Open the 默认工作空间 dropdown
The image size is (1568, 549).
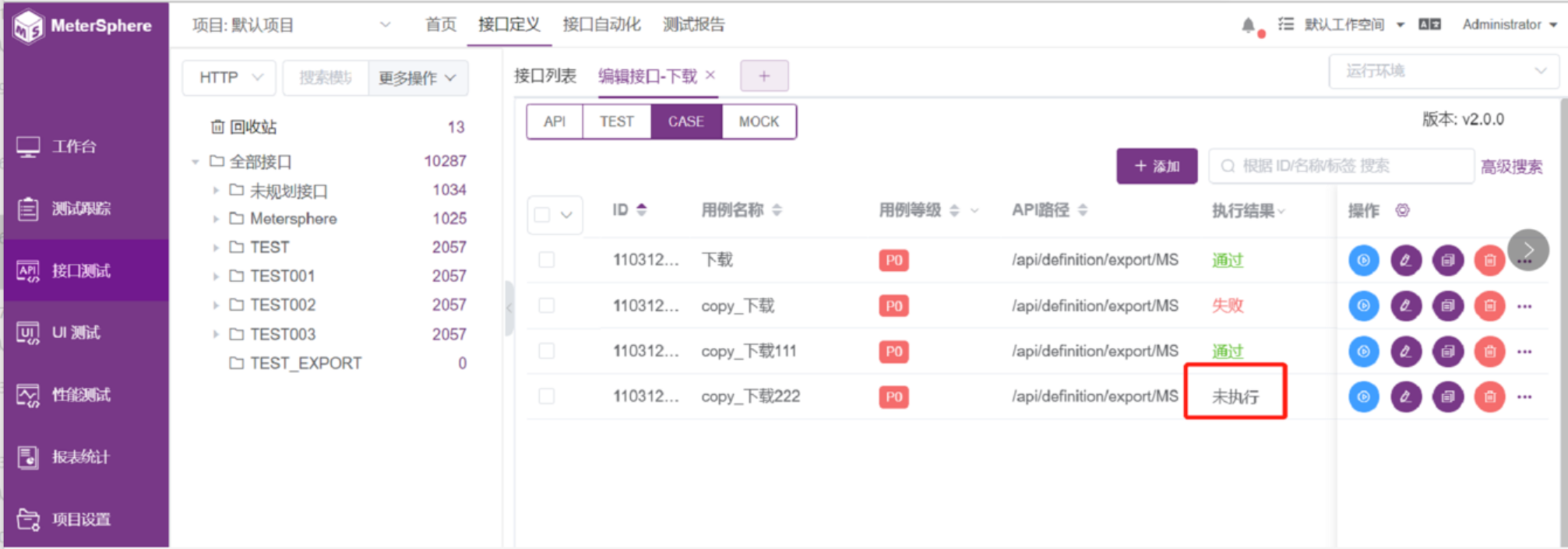click(1355, 25)
